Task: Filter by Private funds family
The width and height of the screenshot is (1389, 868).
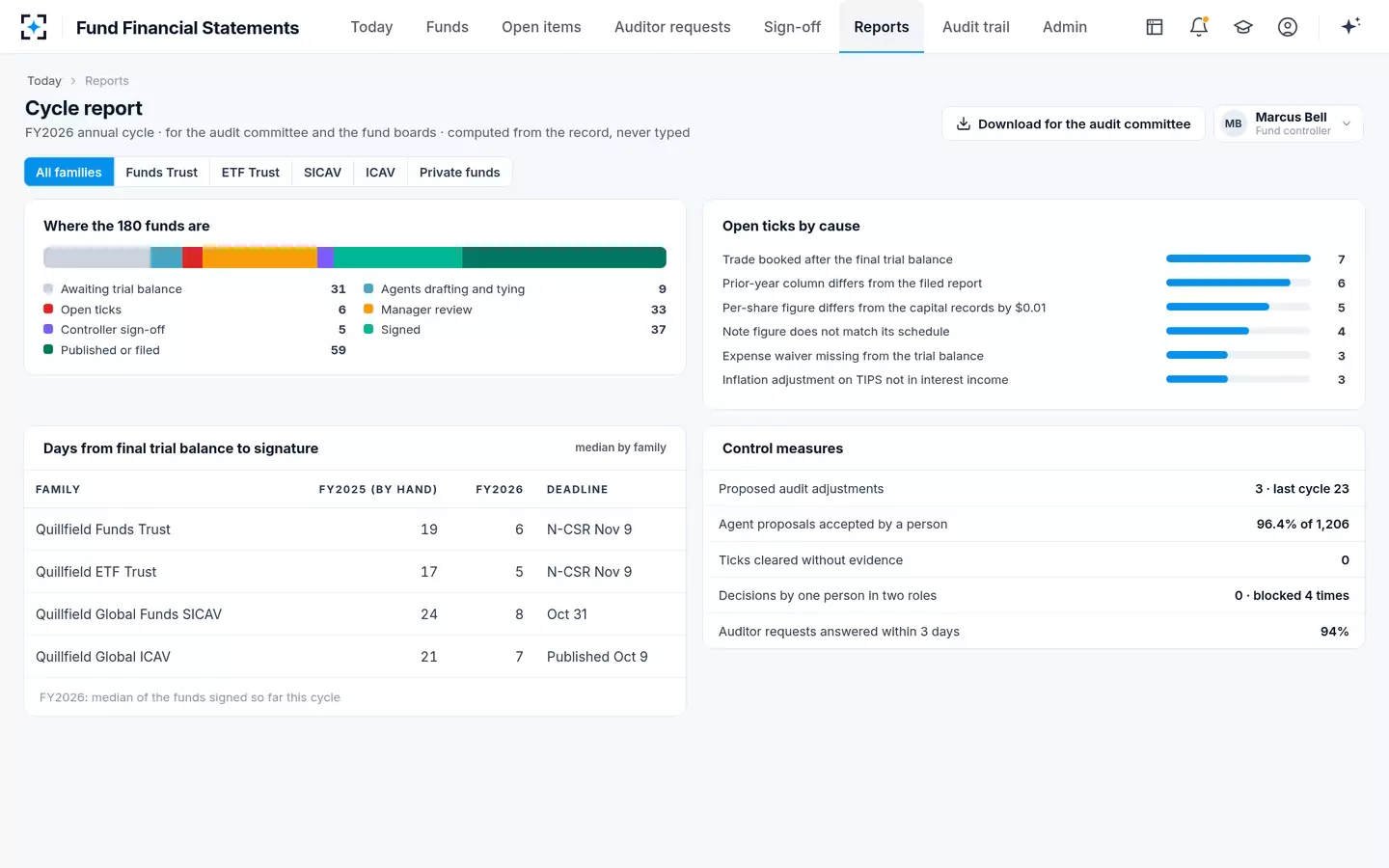Action: click(x=460, y=172)
